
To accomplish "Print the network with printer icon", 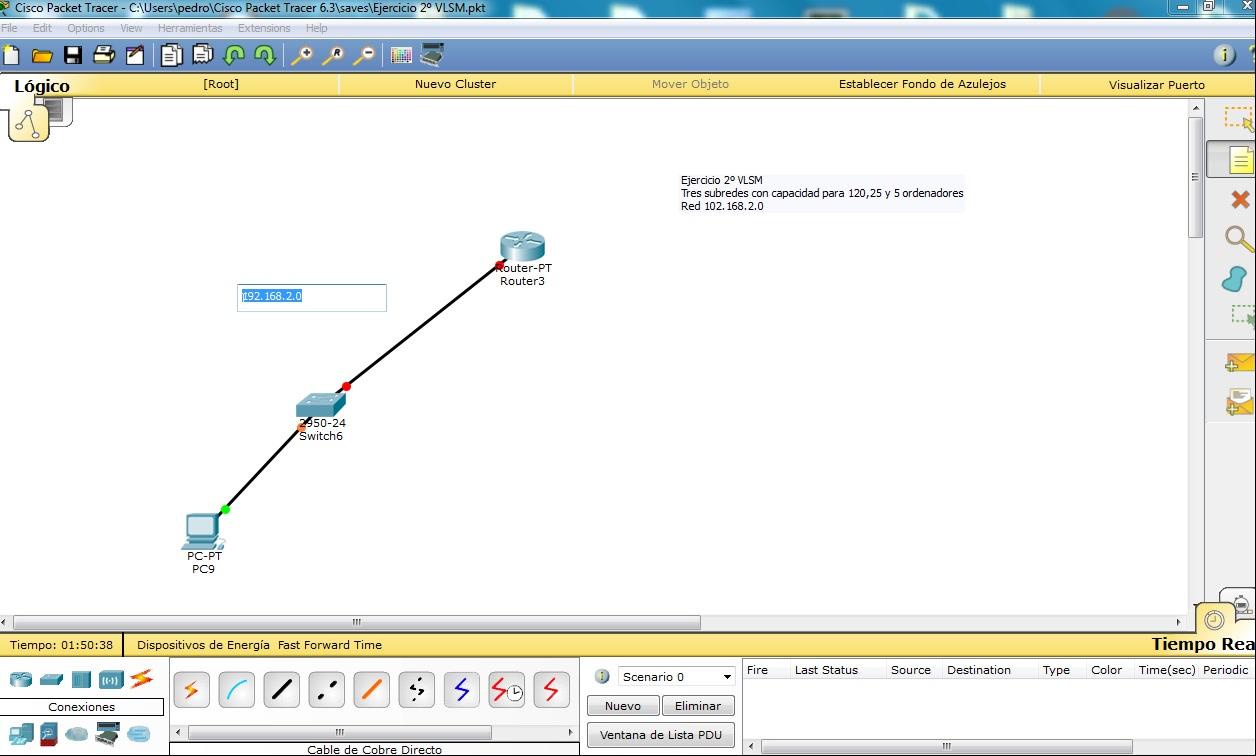I will click(104, 55).
